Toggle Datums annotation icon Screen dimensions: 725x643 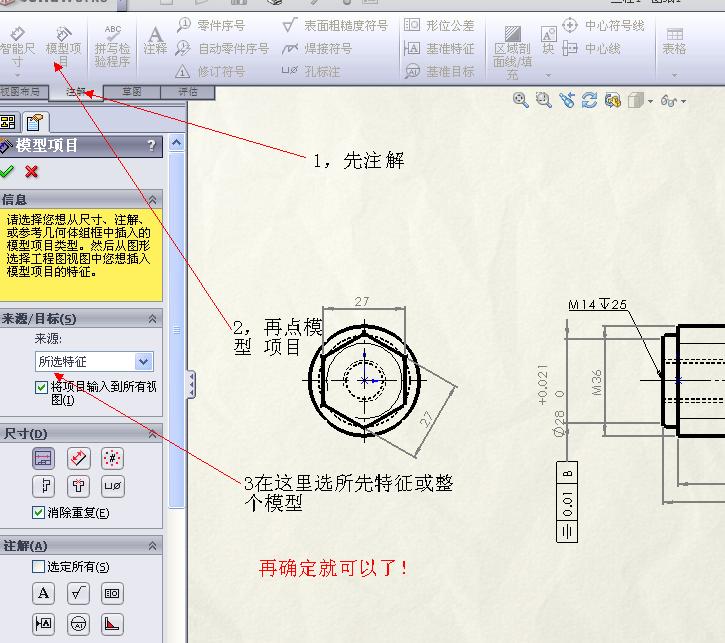tap(43, 624)
